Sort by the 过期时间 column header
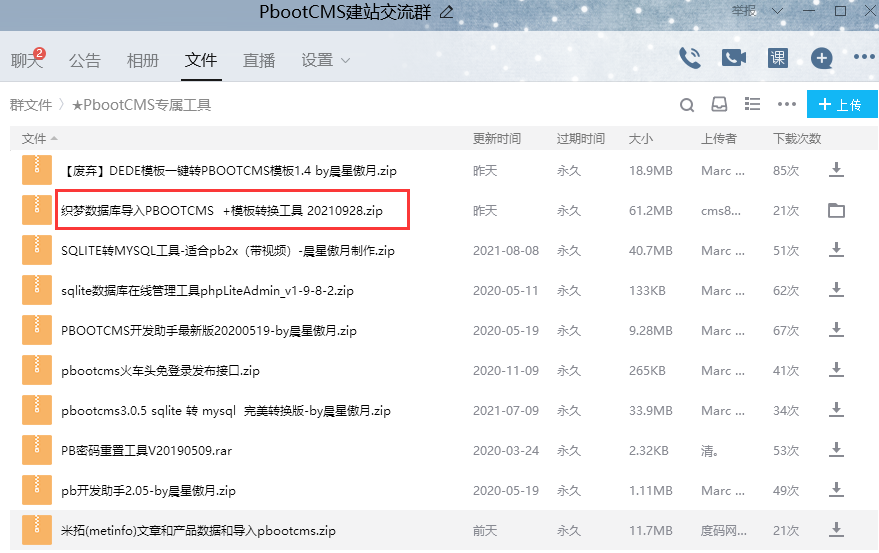Viewport: 879px width, 553px height. click(x=581, y=139)
